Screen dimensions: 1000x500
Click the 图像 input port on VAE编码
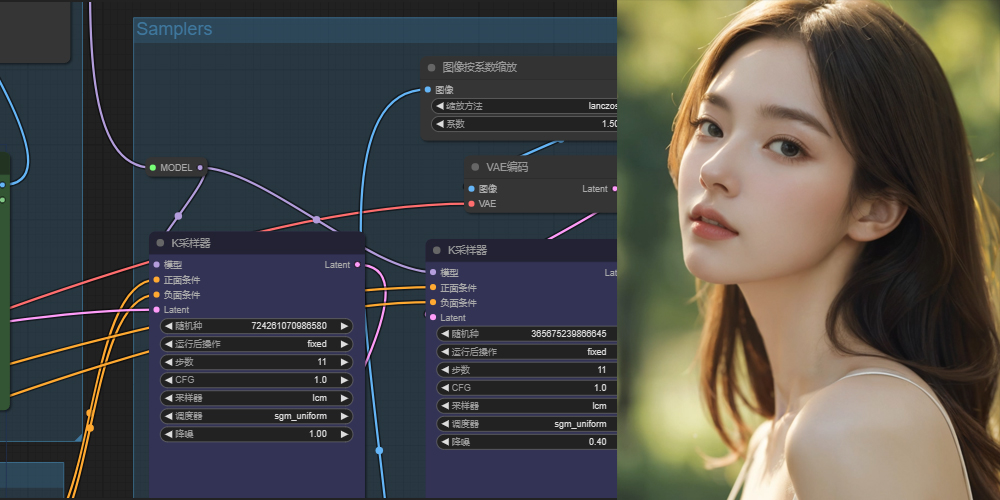pos(471,189)
